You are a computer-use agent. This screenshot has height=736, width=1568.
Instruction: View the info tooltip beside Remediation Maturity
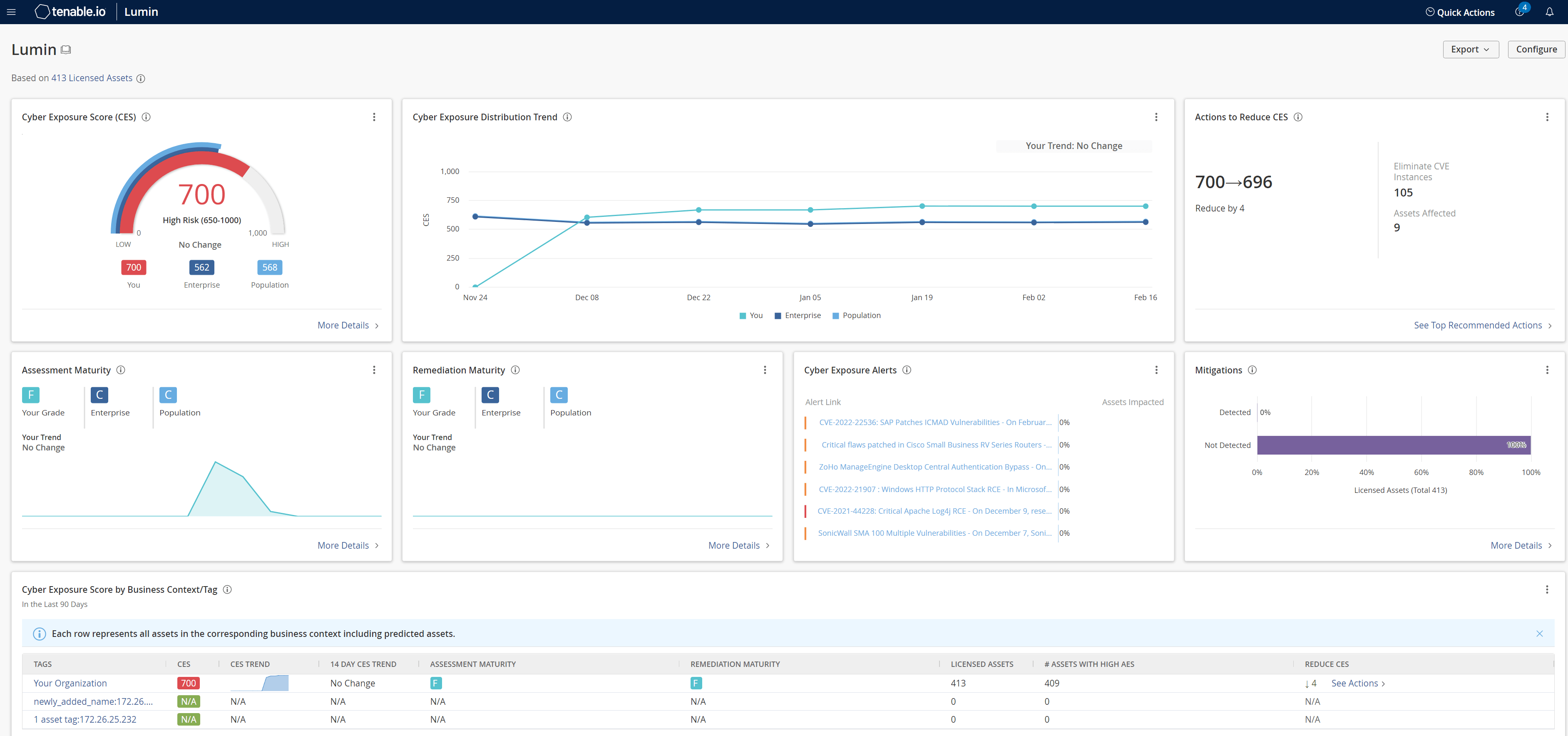(515, 370)
